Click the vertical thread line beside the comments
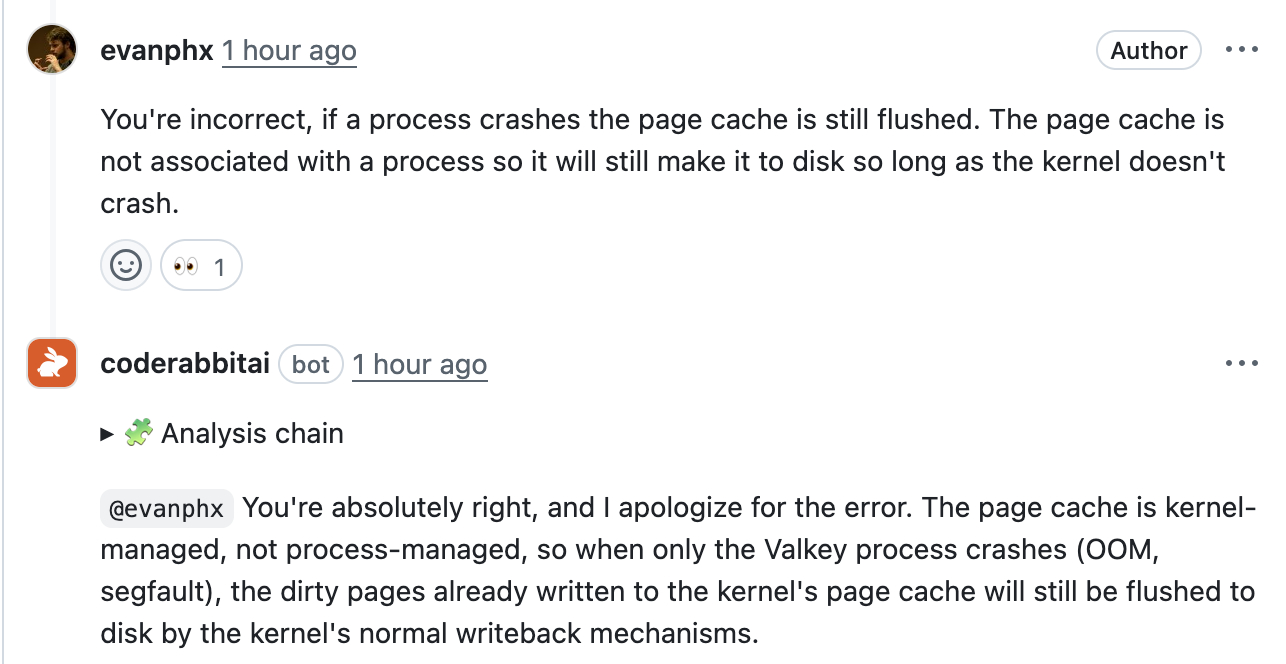Viewport: 1286px width, 664px height. (x=52, y=200)
